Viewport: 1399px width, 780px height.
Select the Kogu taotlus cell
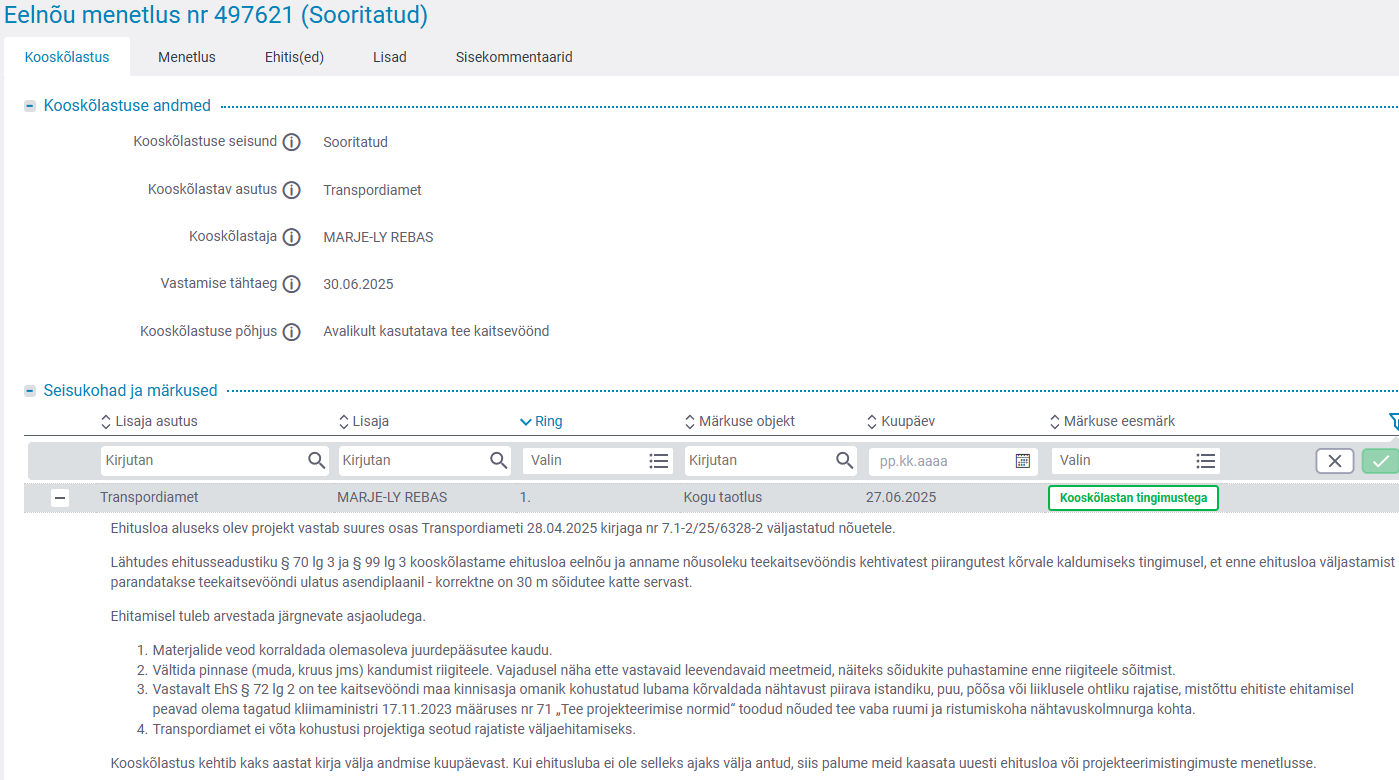(x=723, y=497)
